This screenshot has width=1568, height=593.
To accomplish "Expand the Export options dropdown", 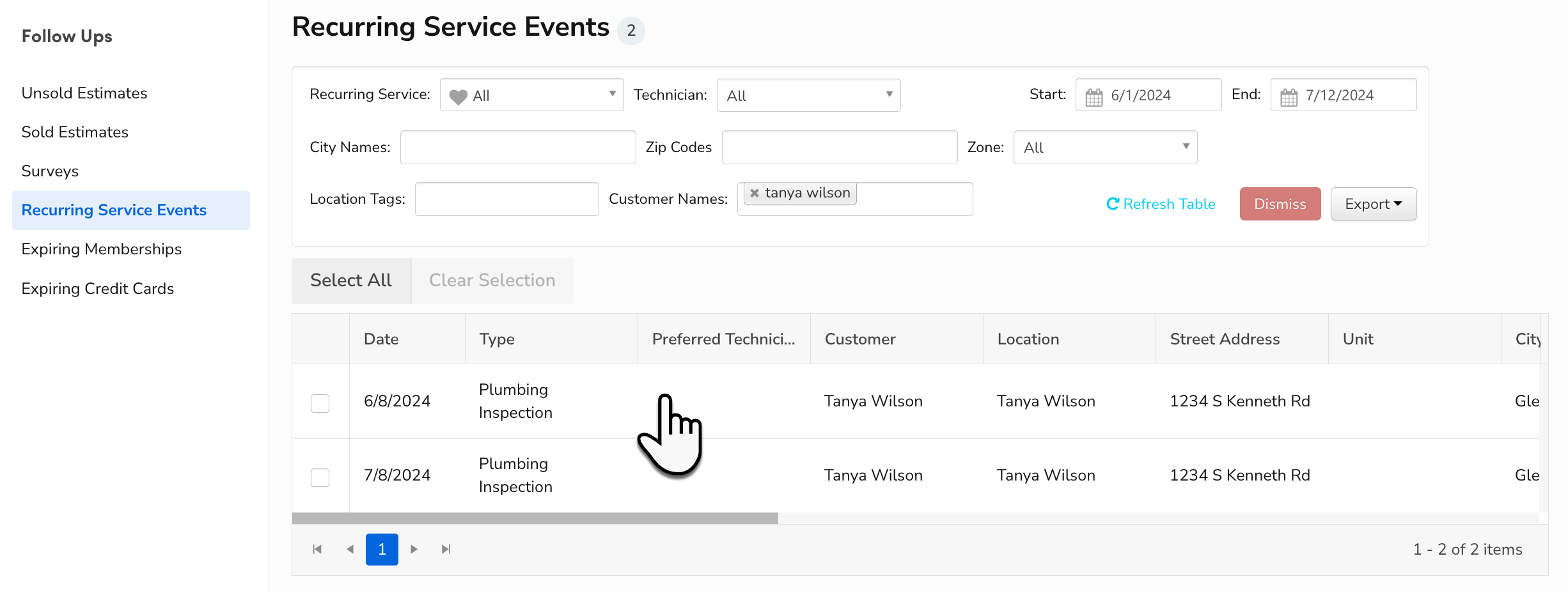I will 1373,204.
